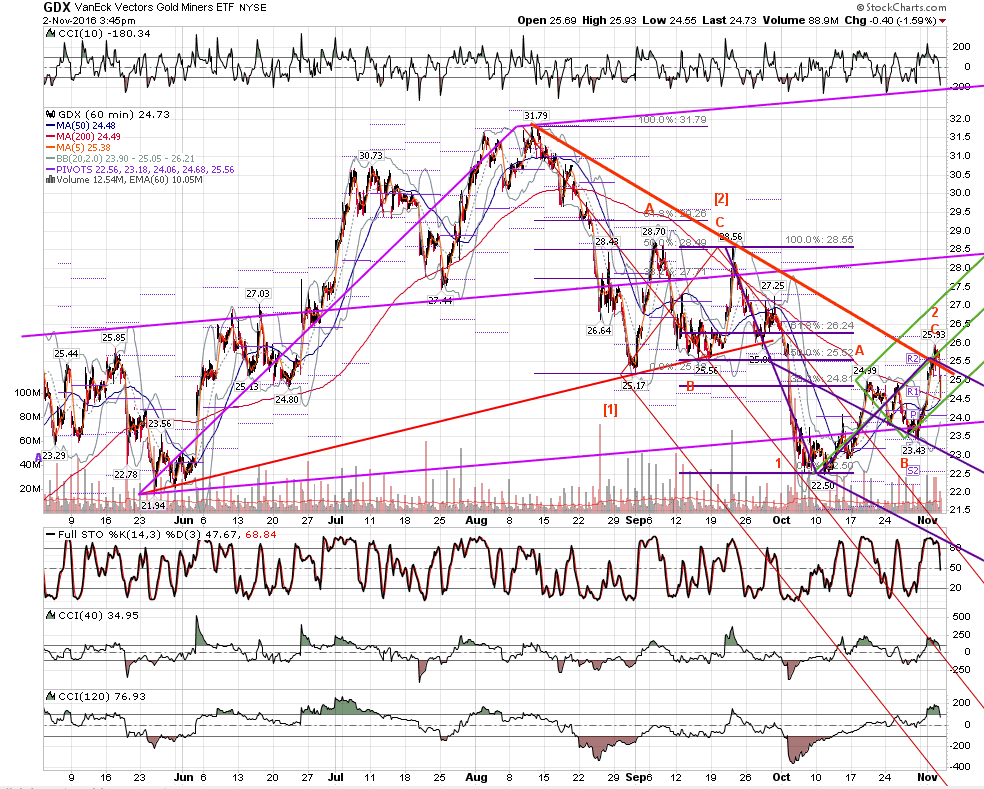Click the R2 pivot marker
This screenshot has width=984, height=789.
[x=913, y=358]
